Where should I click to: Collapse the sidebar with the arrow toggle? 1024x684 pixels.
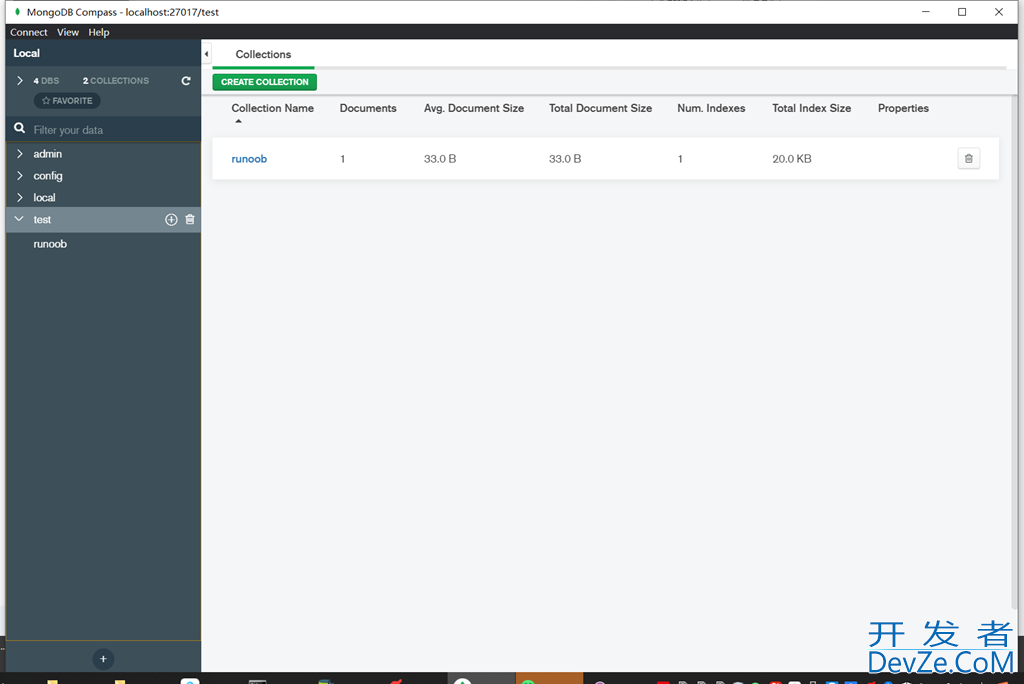(x=206, y=54)
